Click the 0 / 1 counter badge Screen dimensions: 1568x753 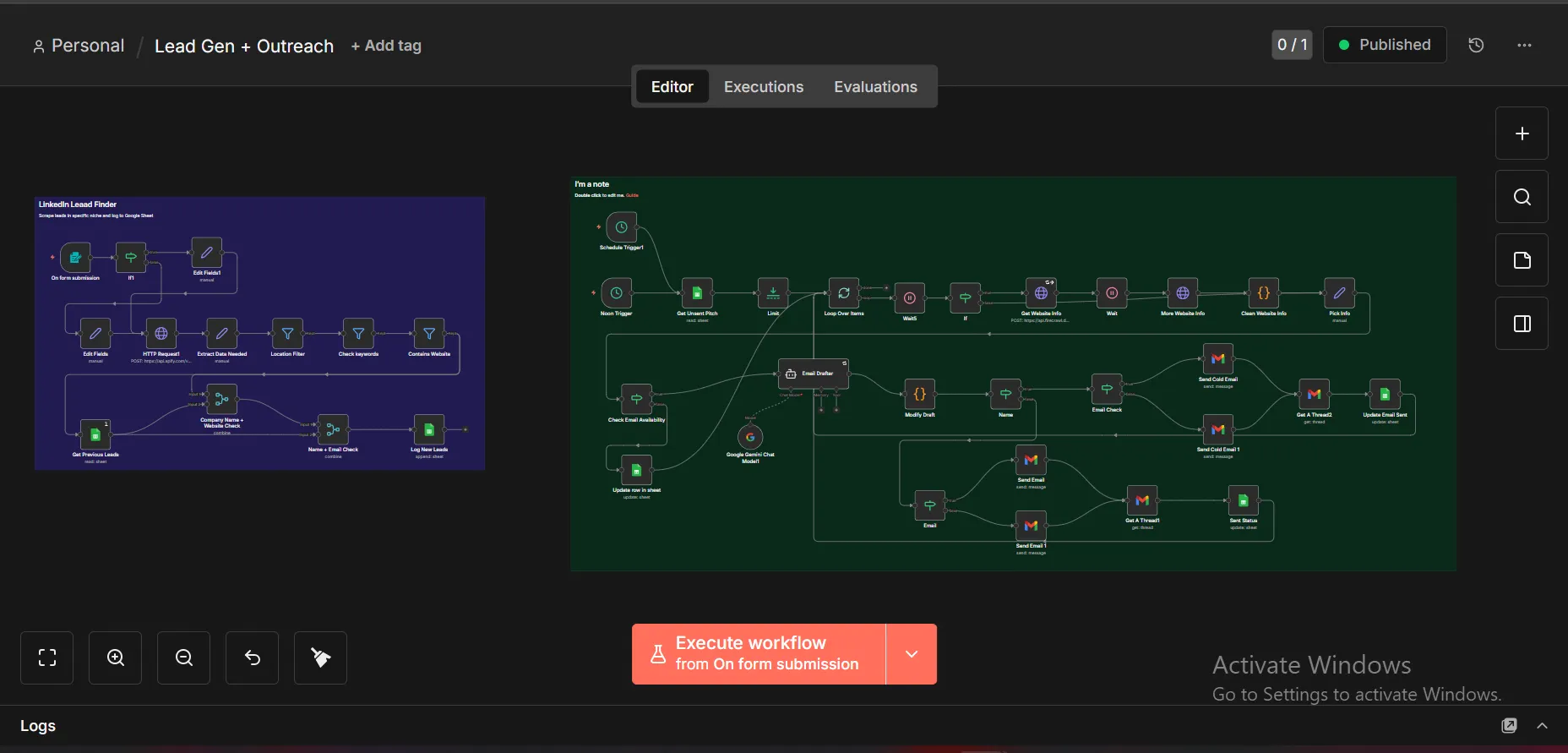pos(1292,45)
